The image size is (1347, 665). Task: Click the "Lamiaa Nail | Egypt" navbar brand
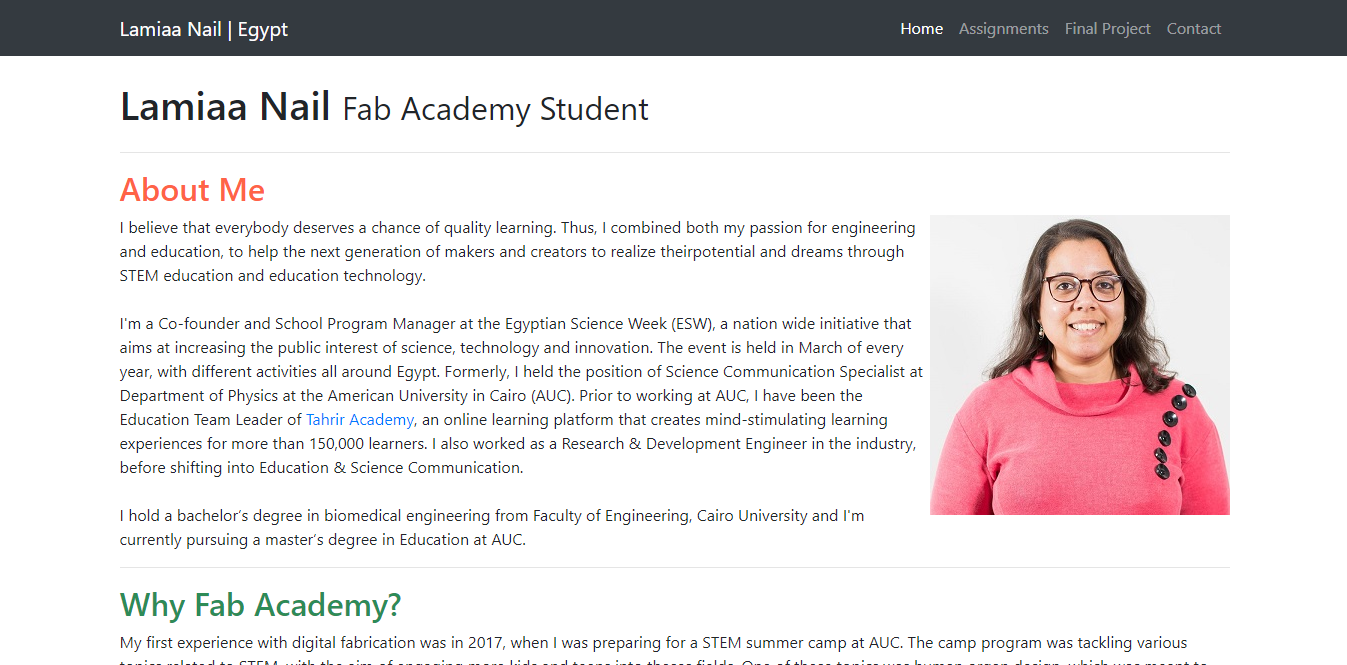[203, 29]
